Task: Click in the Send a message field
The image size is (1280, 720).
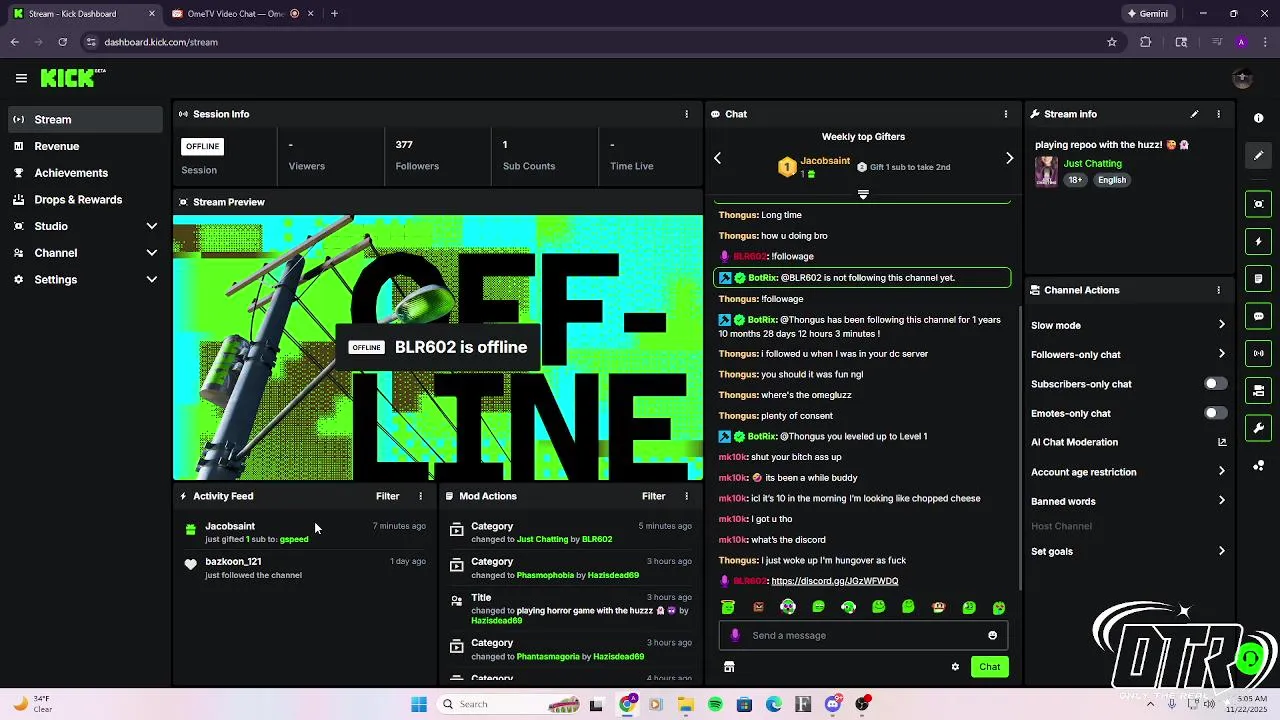Action: [x=862, y=635]
